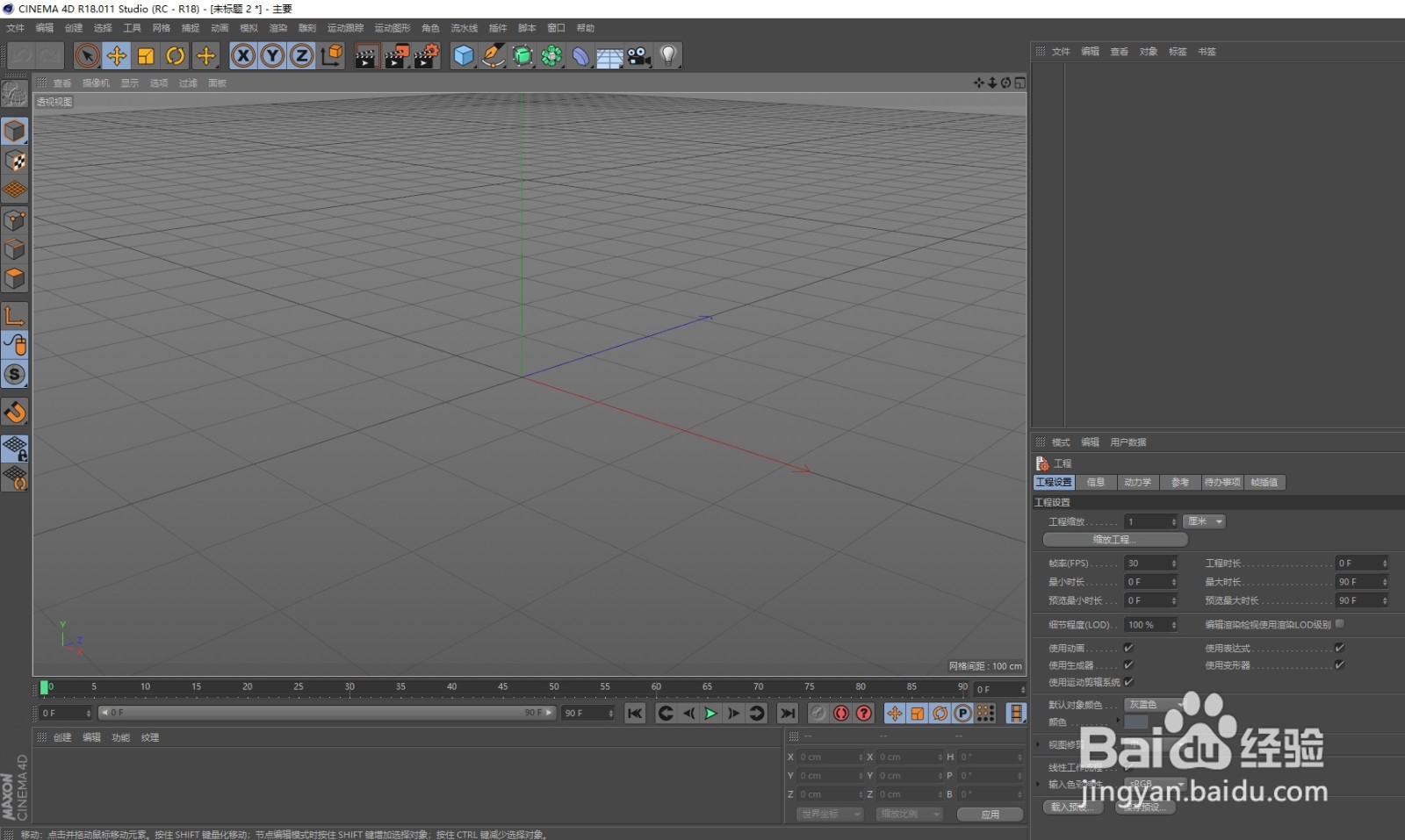Viewport: 1405px width, 840px height.
Task: Click the frame 45 marker on timeline ruler
Action: tap(503, 687)
